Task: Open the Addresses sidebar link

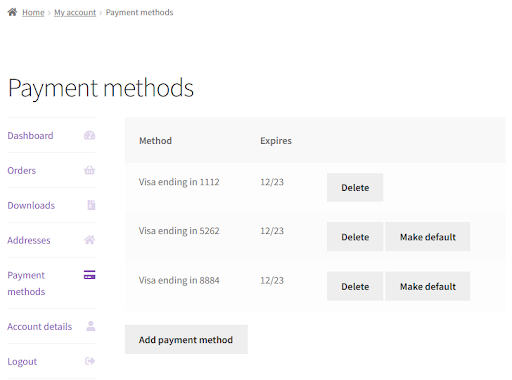Action: 29,240
